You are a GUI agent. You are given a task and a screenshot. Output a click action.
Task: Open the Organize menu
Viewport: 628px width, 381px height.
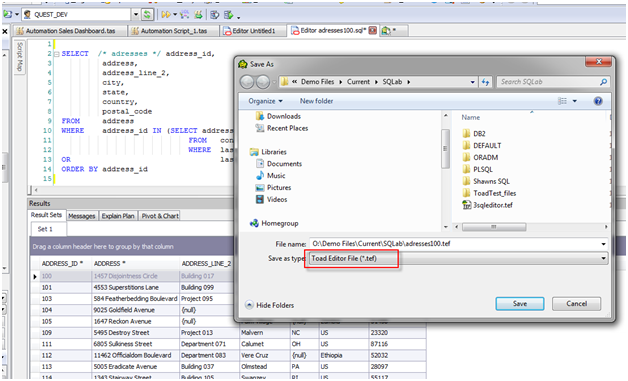tap(265, 101)
